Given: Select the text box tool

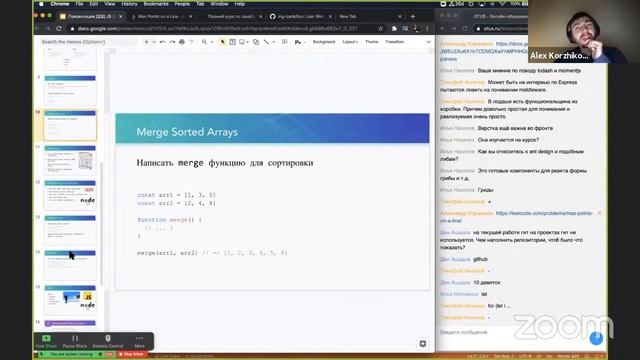Looking at the screenshot, I should 232,42.
